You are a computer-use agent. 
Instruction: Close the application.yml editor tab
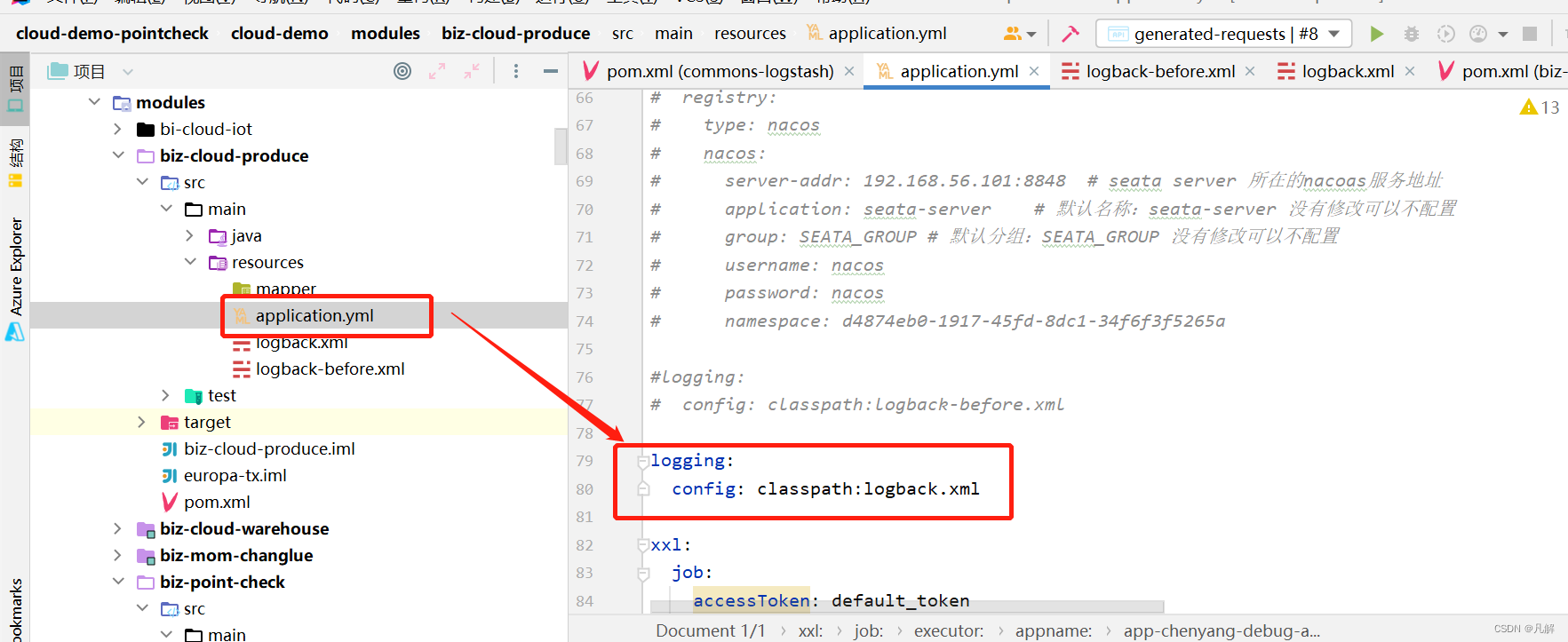point(1034,71)
